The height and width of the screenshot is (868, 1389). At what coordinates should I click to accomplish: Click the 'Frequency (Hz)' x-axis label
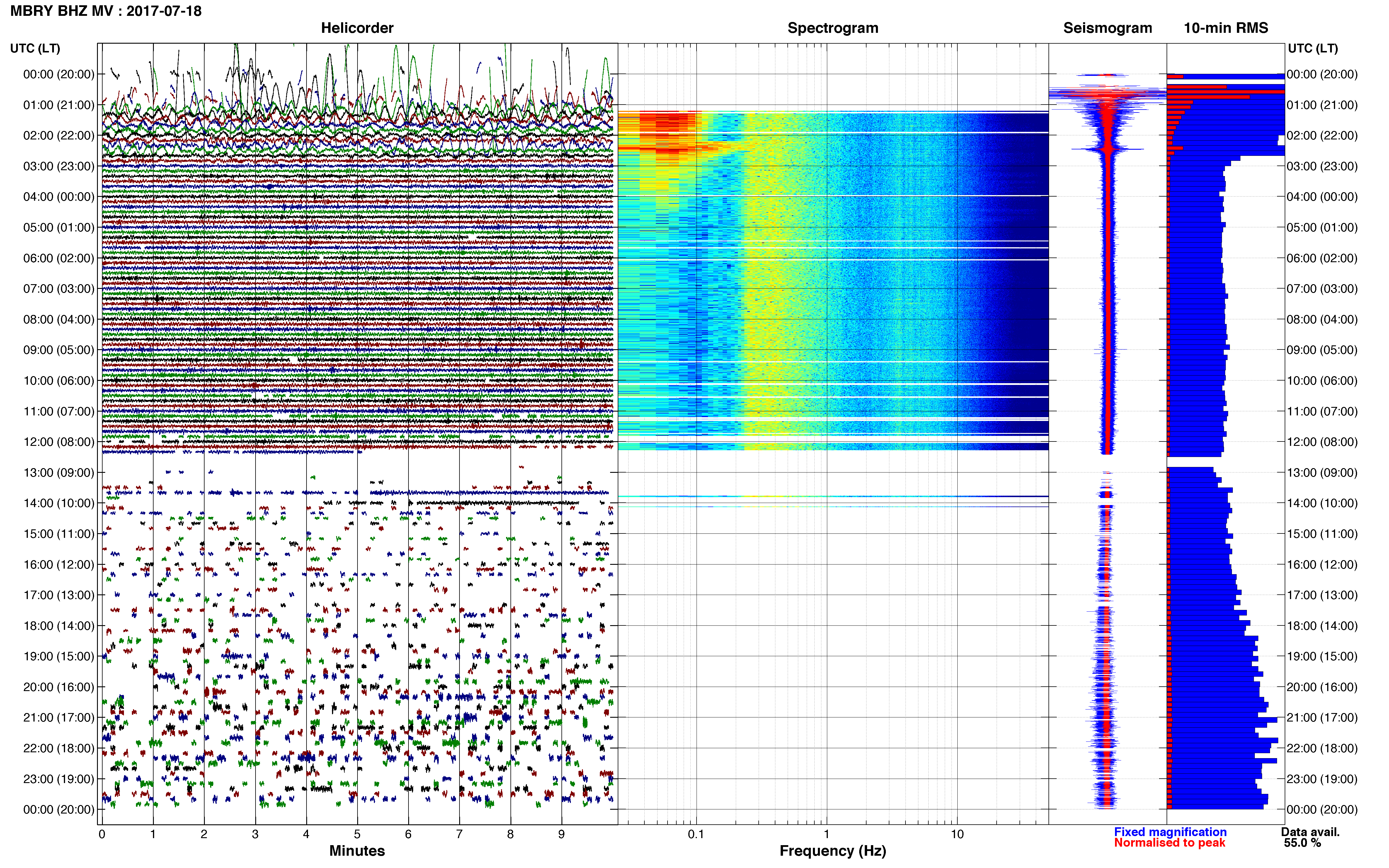(x=833, y=851)
